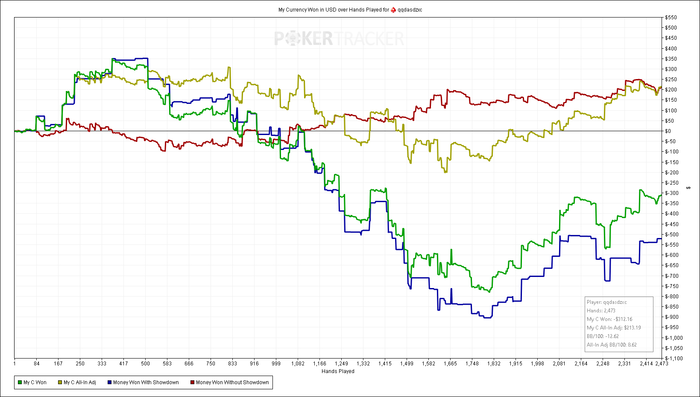Select the 'My C All-In Adj' legend label
This screenshot has height=397, width=700.
tap(79, 382)
